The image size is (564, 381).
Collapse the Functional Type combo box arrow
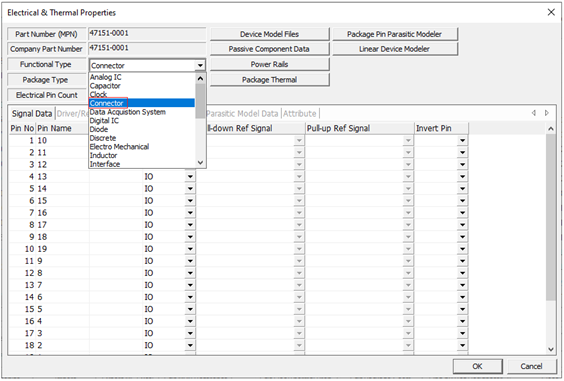tap(200, 65)
